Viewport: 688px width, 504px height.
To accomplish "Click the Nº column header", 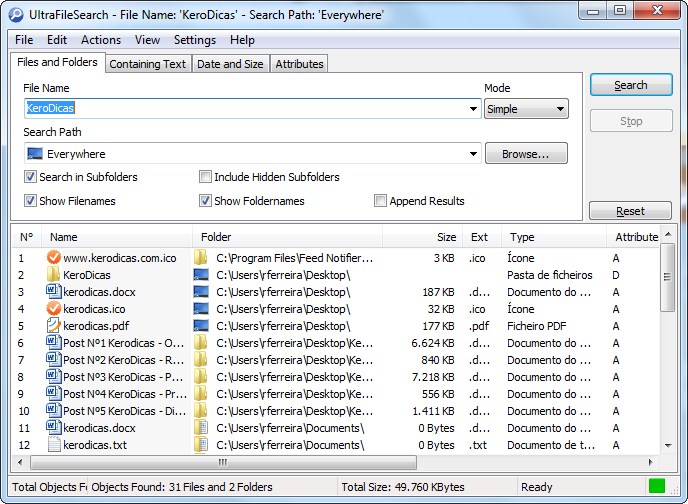I will click(x=26, y=237).
